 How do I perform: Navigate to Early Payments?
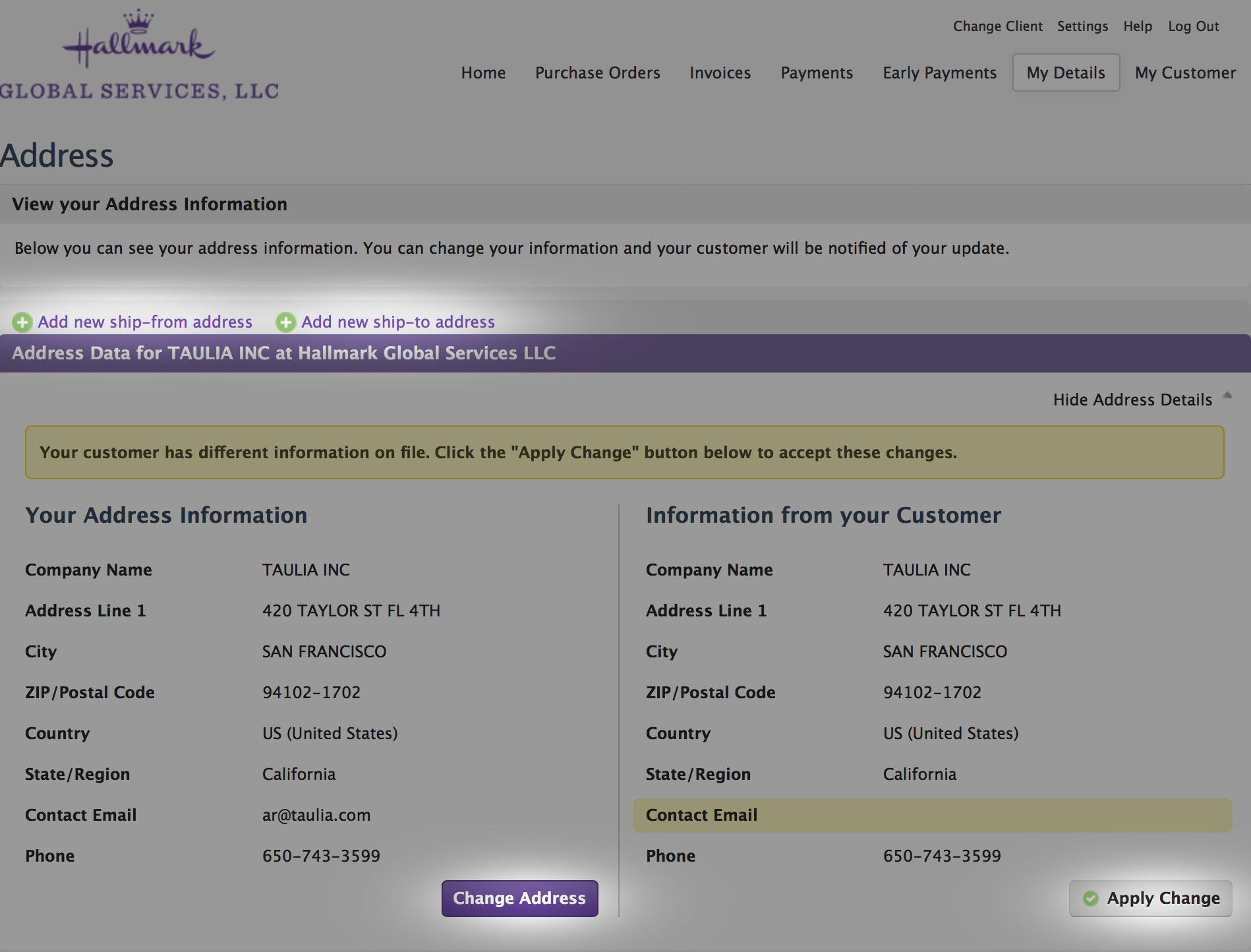point(939,73)
